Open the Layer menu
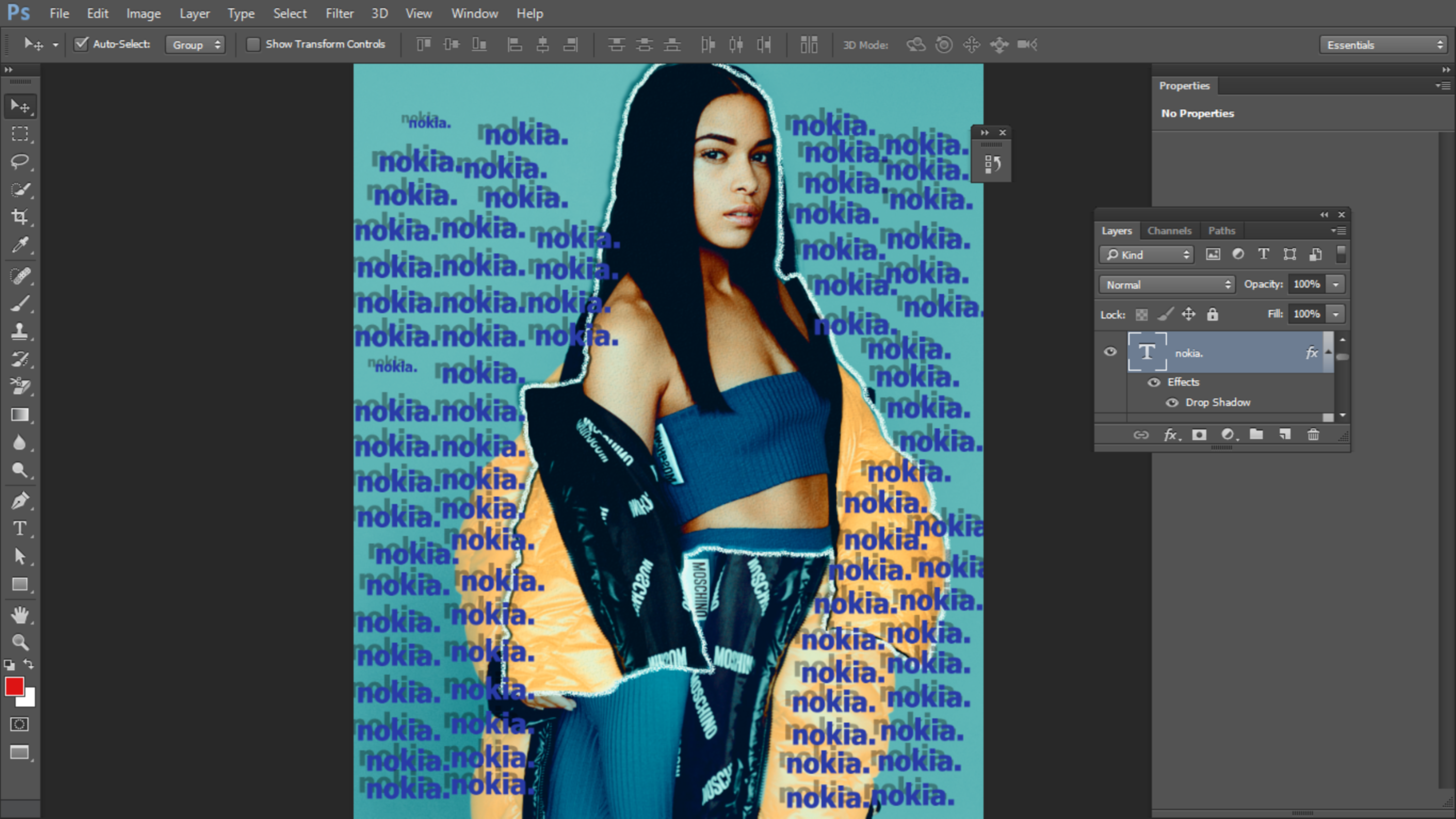1456x819 pixels. click(195, 14)
